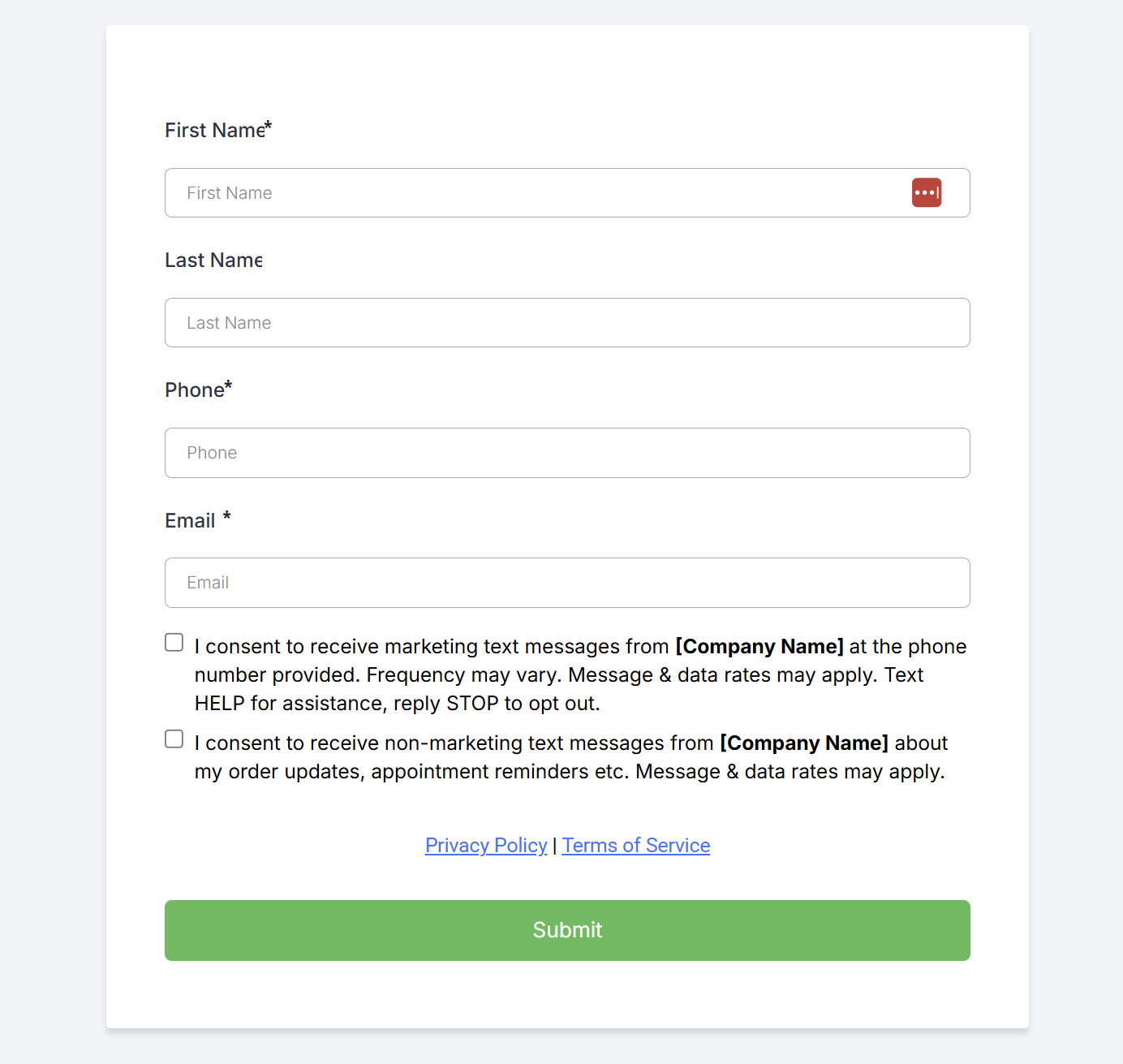This screenshot has width=1123, height=1064.
Task: Click bold [Company Name] in non-marketing consent
Action: click(803, 743)
